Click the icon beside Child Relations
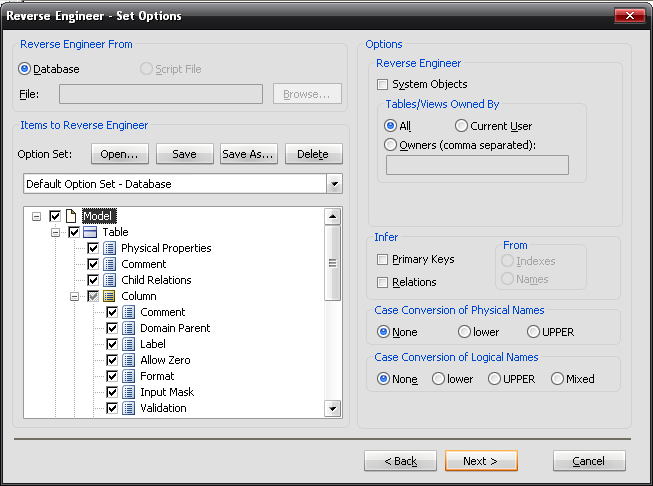653x486 pixels. (x=110, y=280)
